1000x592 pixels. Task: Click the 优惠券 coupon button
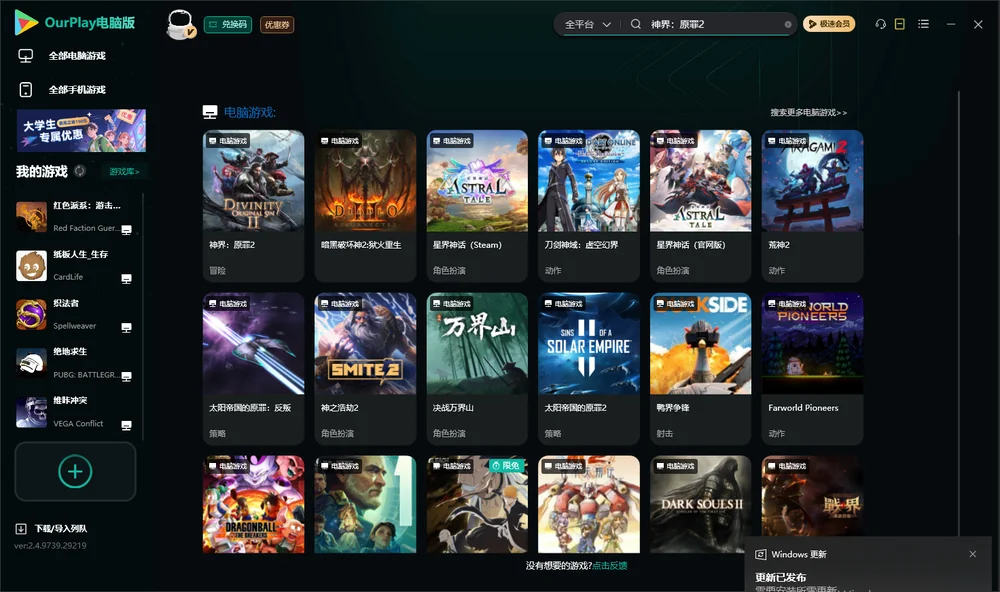click(x=277, y=25)
